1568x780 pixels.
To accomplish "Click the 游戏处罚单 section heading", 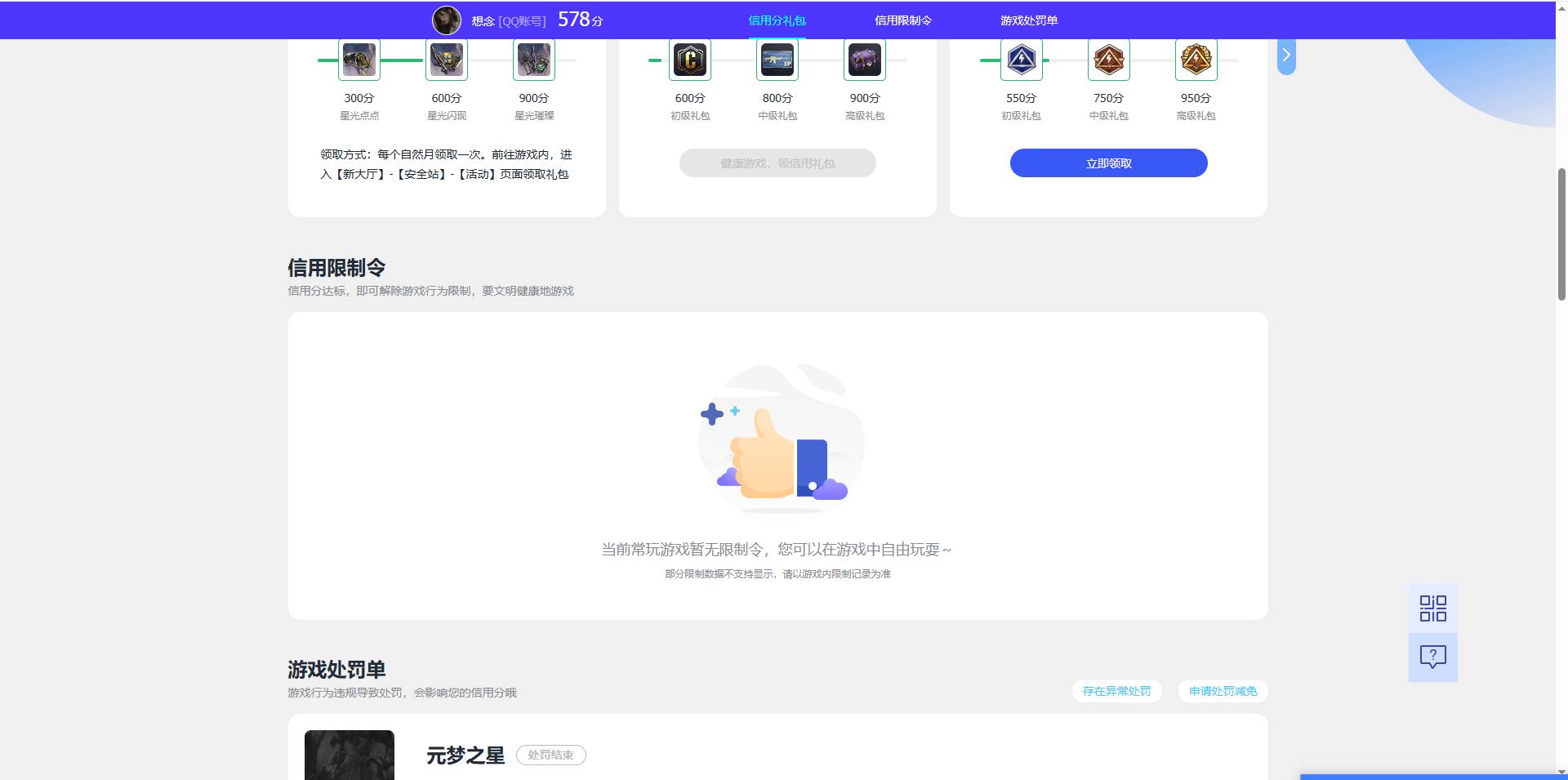I will pos(336,670).
